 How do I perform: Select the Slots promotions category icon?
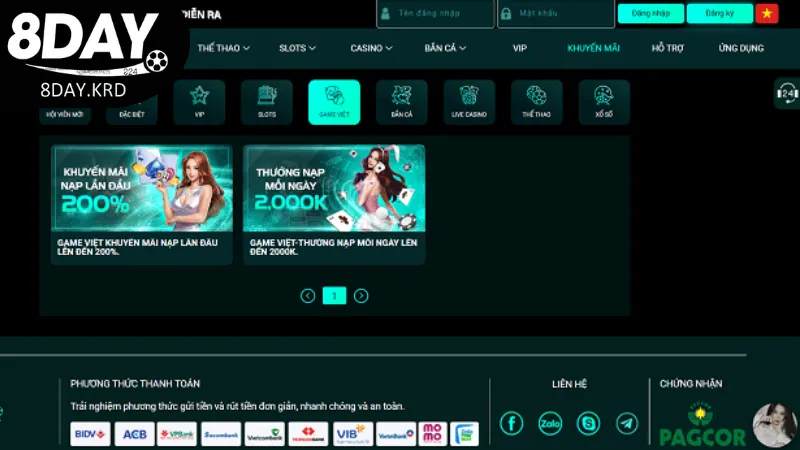[267, 102]
